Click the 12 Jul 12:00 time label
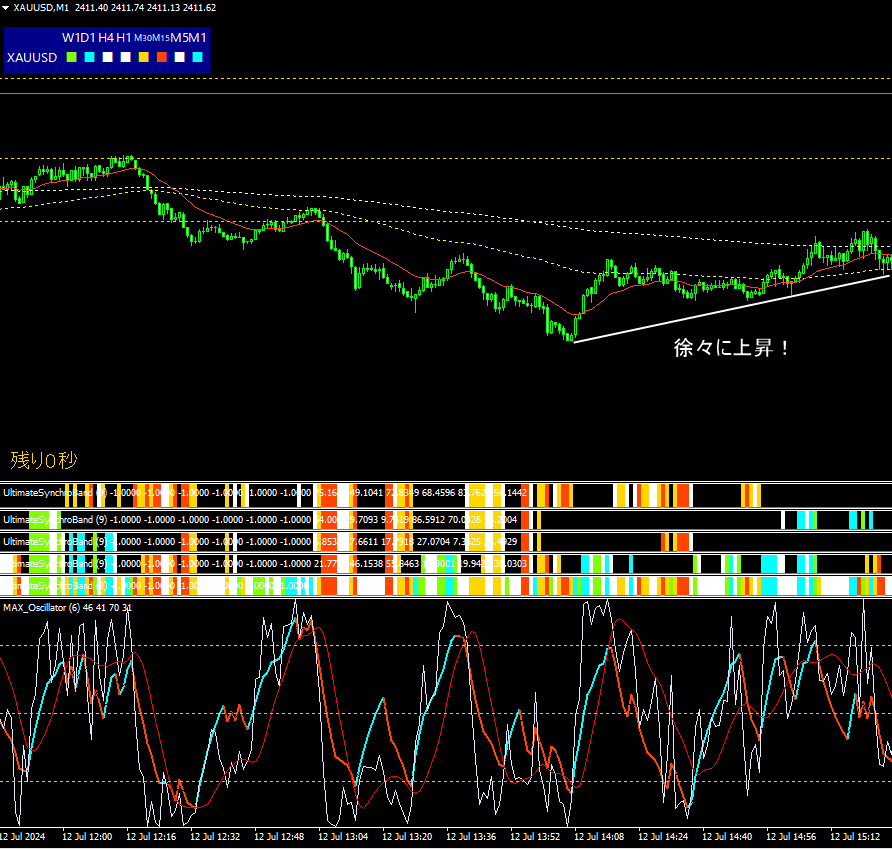 tap(87, 837)
